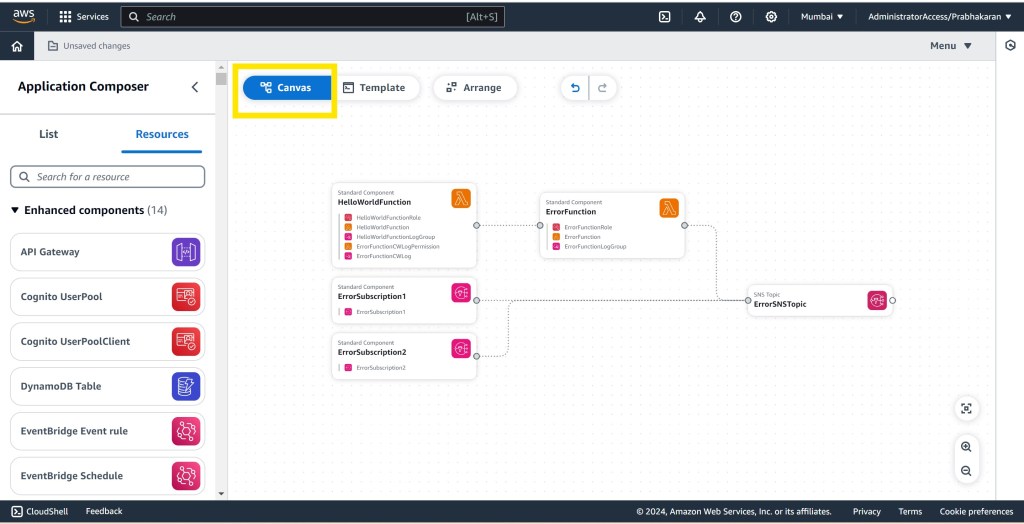Collapse Enhanced components section
1024x524 pixels.
click(15, 210)
